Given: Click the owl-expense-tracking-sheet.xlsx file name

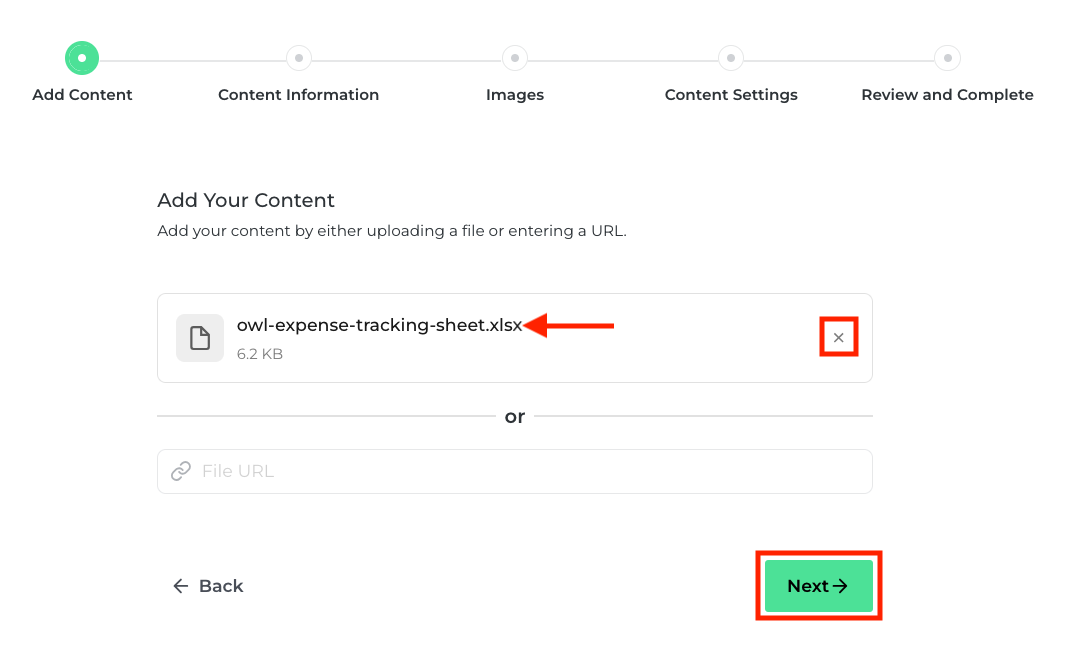Looking at the screenshot, I should click(379, 325).
